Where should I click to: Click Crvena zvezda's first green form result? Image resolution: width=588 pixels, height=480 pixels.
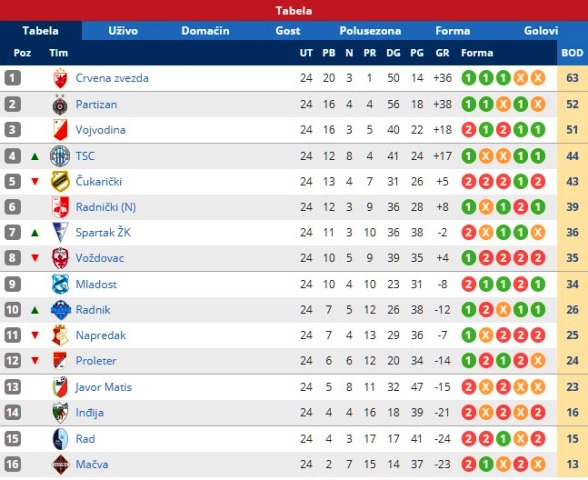468,78
